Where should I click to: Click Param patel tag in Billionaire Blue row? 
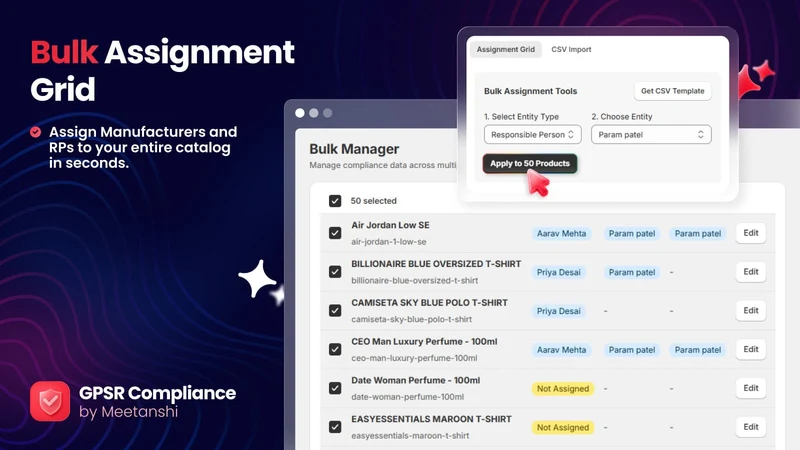point(632,272)
